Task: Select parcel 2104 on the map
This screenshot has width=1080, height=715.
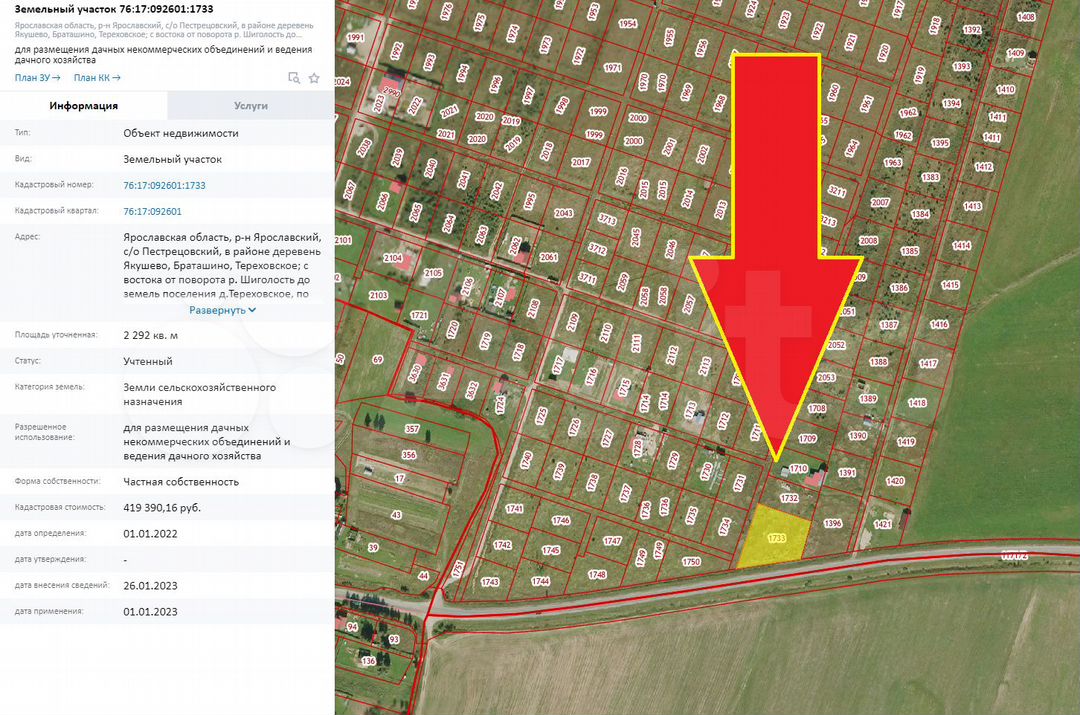Action: coord(393,258)
